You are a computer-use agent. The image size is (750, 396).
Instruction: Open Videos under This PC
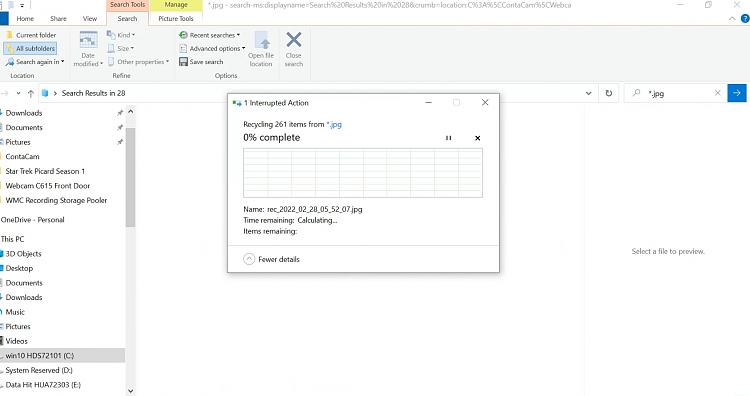pyautogui.click(x=16, y=341)
